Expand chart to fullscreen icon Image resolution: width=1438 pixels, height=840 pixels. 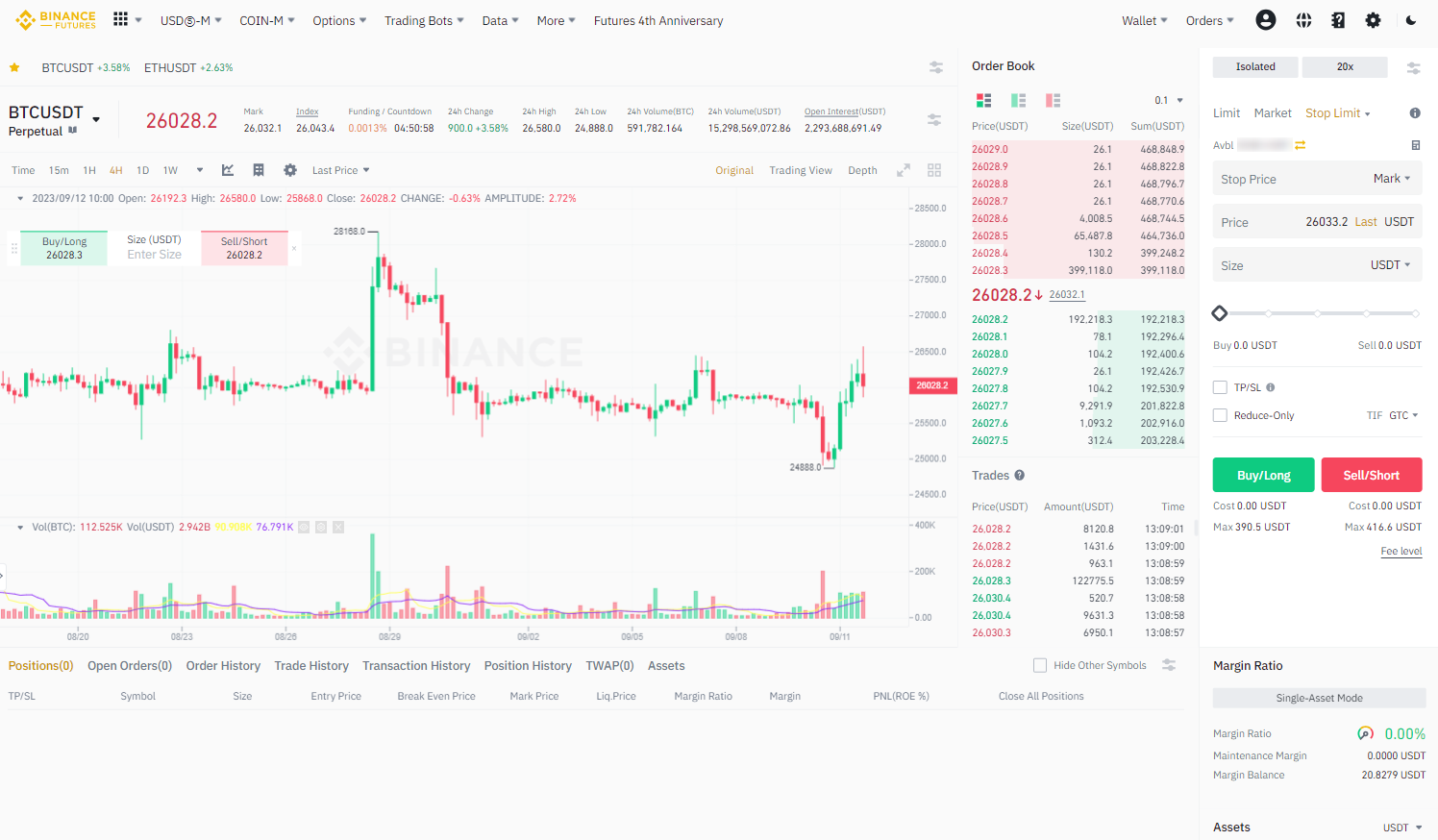[904, 170]
